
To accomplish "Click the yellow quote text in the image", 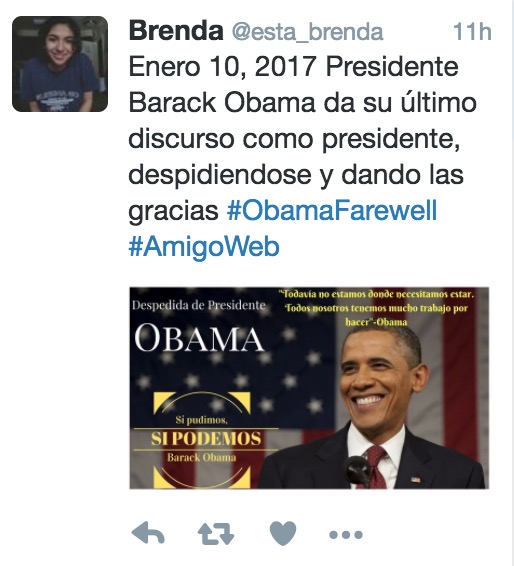I will point(376,308).
